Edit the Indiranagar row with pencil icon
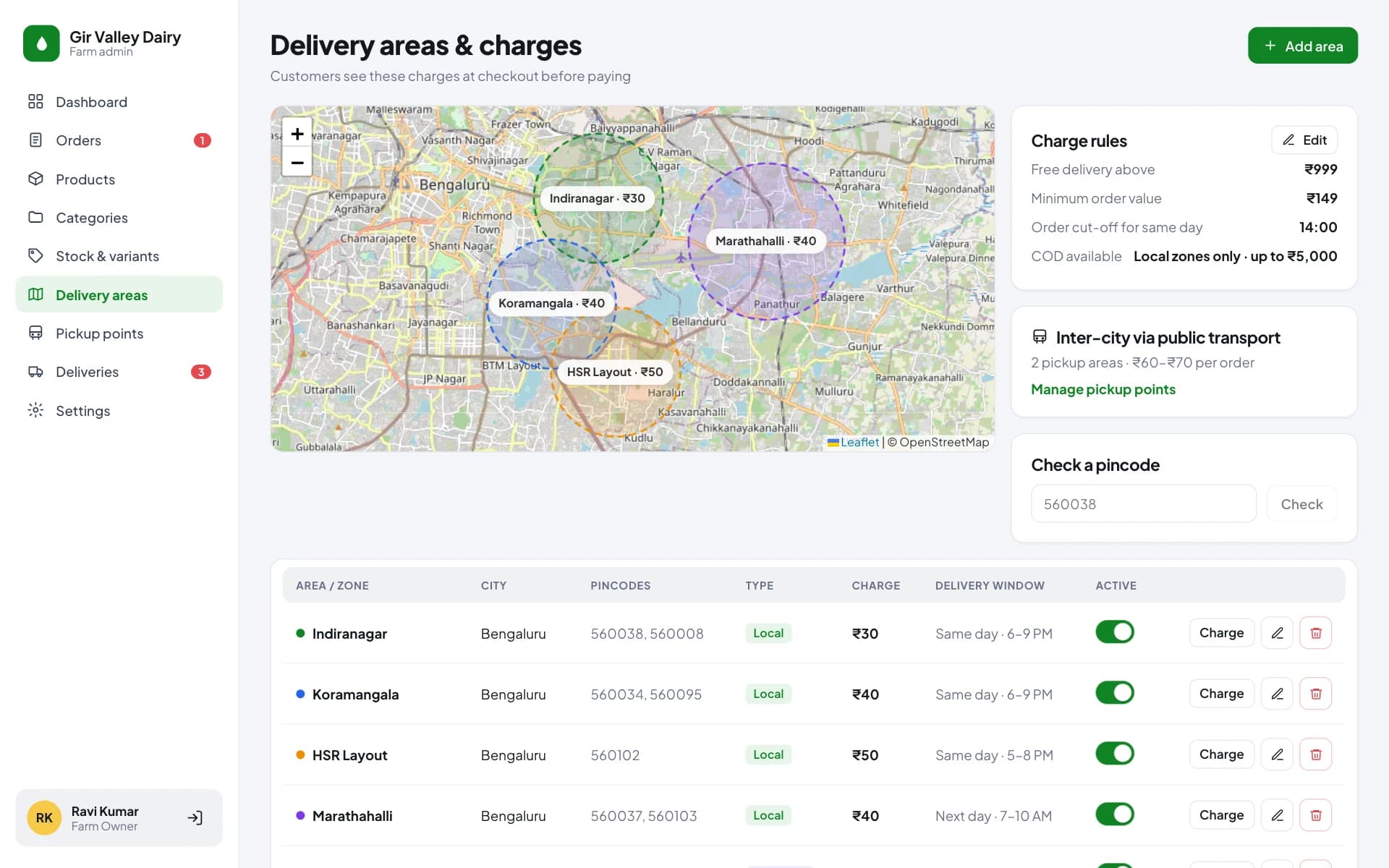Viewport: 1389px width, 868px height. click(1277, 633)
